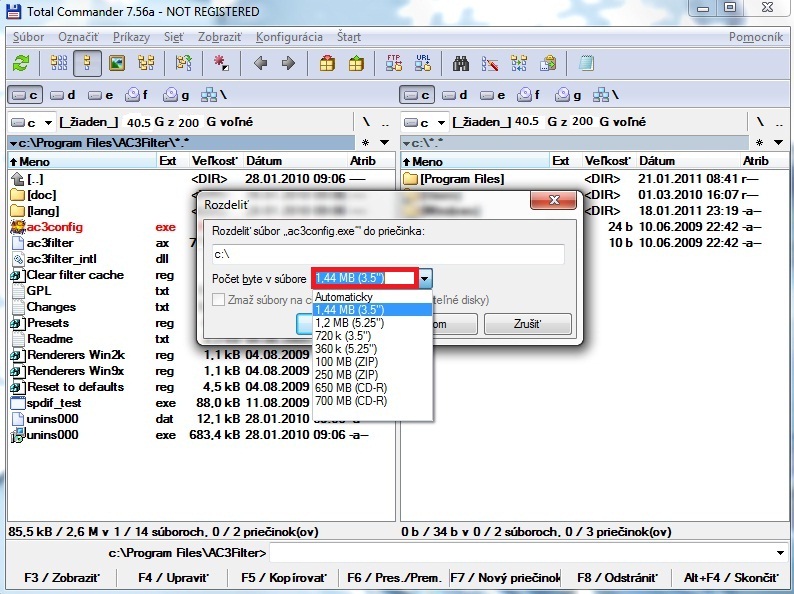
Task: Refresh the source panel with green arrows icon
Action: pyautogui.click(x=21, y=63)
